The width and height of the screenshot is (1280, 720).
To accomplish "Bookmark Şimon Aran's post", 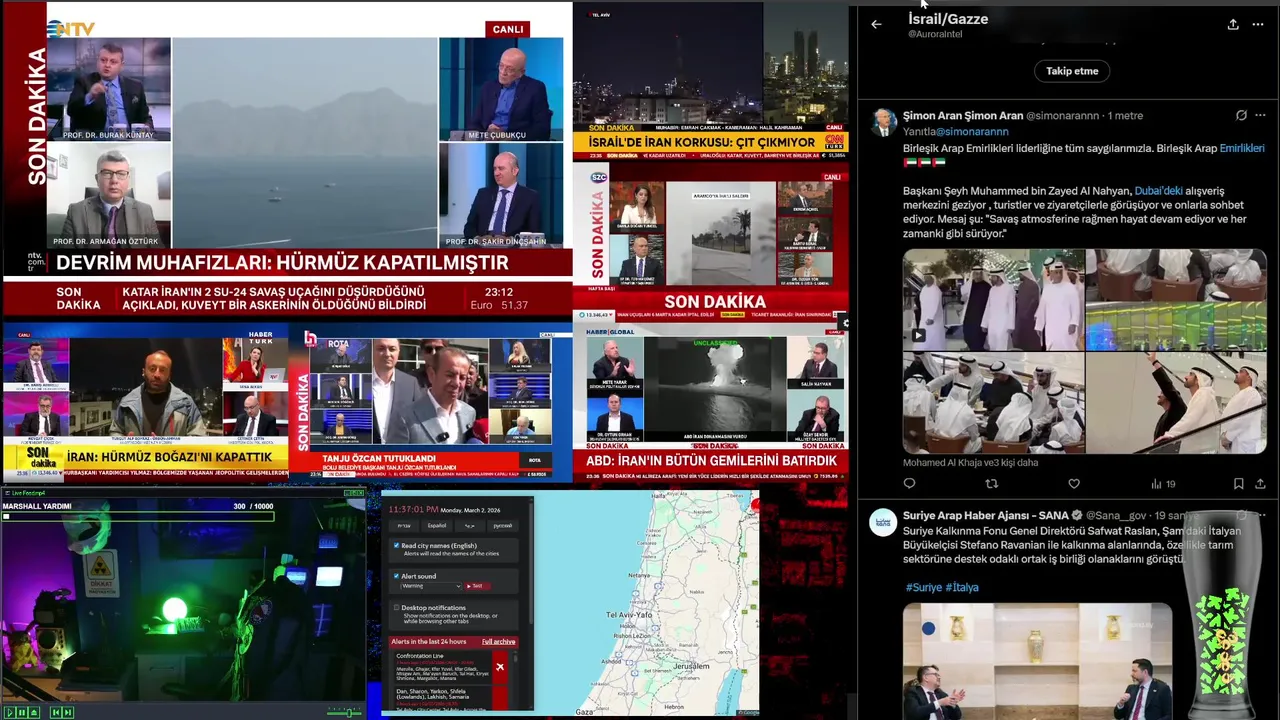I will [x=1238, y=484].
